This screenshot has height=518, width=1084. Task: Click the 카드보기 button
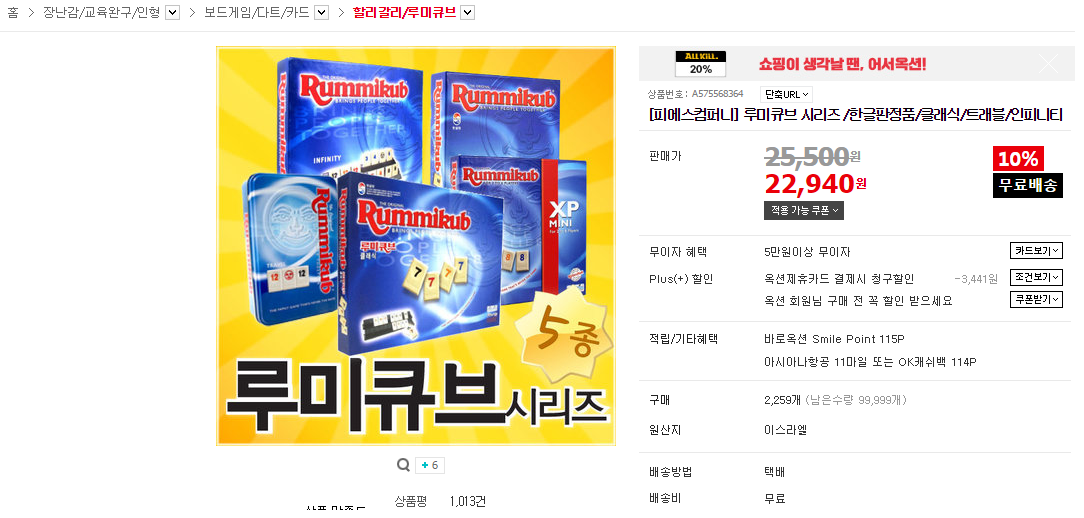tap(1036, 251)
